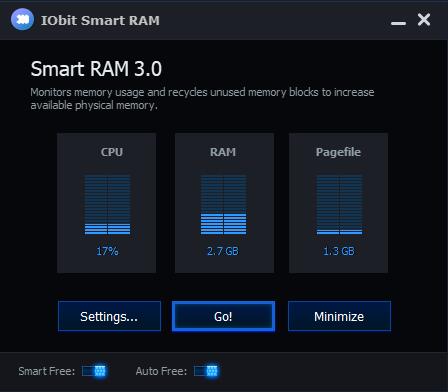The image size is (448, 392).
Task: Click the Smart RAM 3.0 heading
Action: pyautogui.click(x=96, y=69)
